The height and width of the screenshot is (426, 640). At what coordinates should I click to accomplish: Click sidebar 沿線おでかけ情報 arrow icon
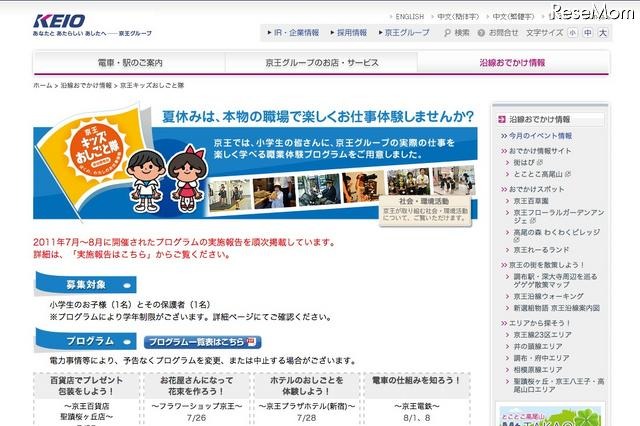[502, 119]
